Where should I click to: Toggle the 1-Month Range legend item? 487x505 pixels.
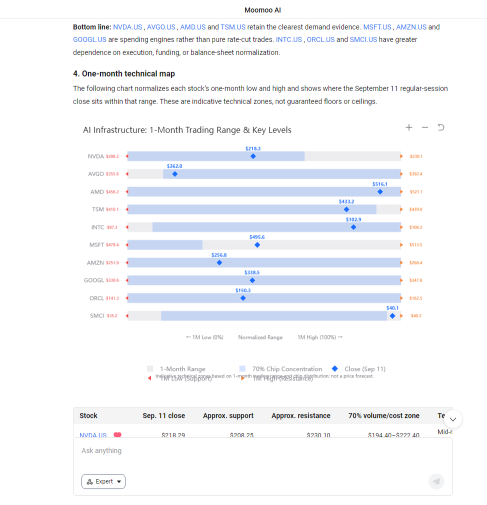[x=176, y=369]
